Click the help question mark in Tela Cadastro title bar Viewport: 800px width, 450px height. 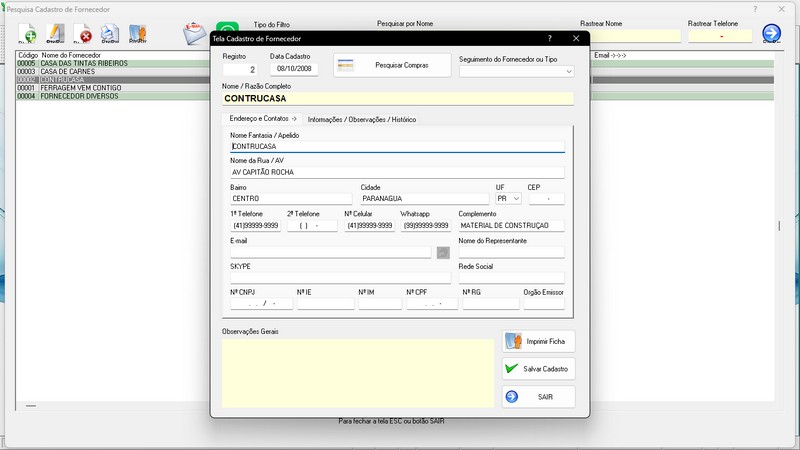click(x=549, y=38)
